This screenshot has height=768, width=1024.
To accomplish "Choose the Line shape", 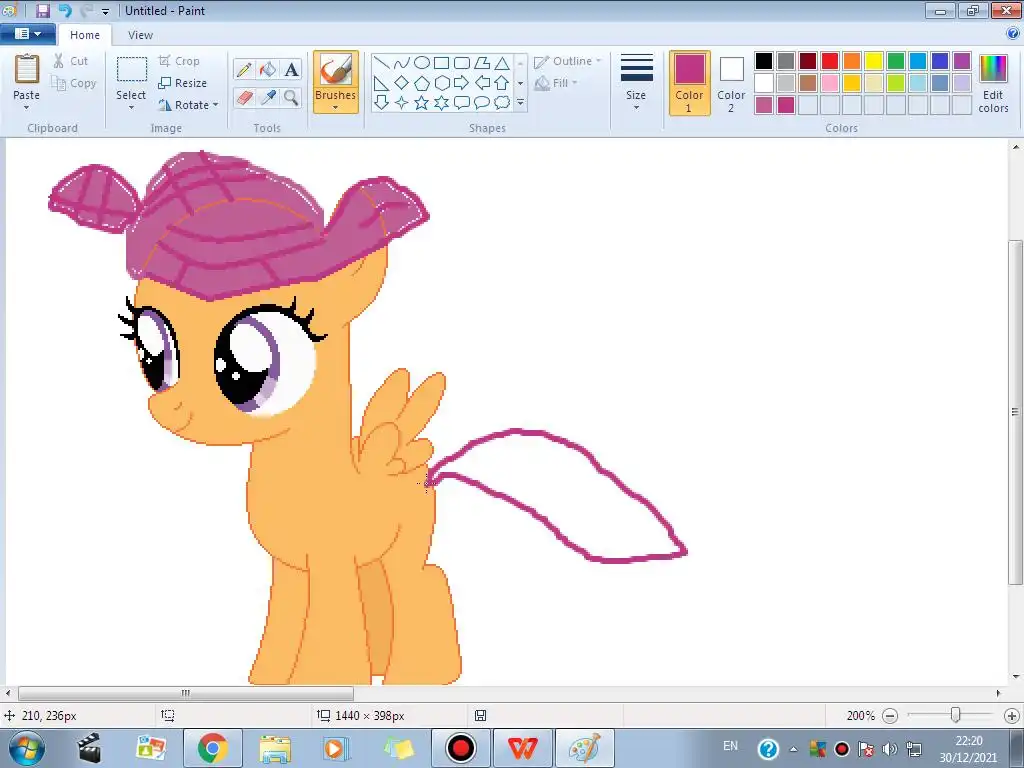I will [382, 63].
